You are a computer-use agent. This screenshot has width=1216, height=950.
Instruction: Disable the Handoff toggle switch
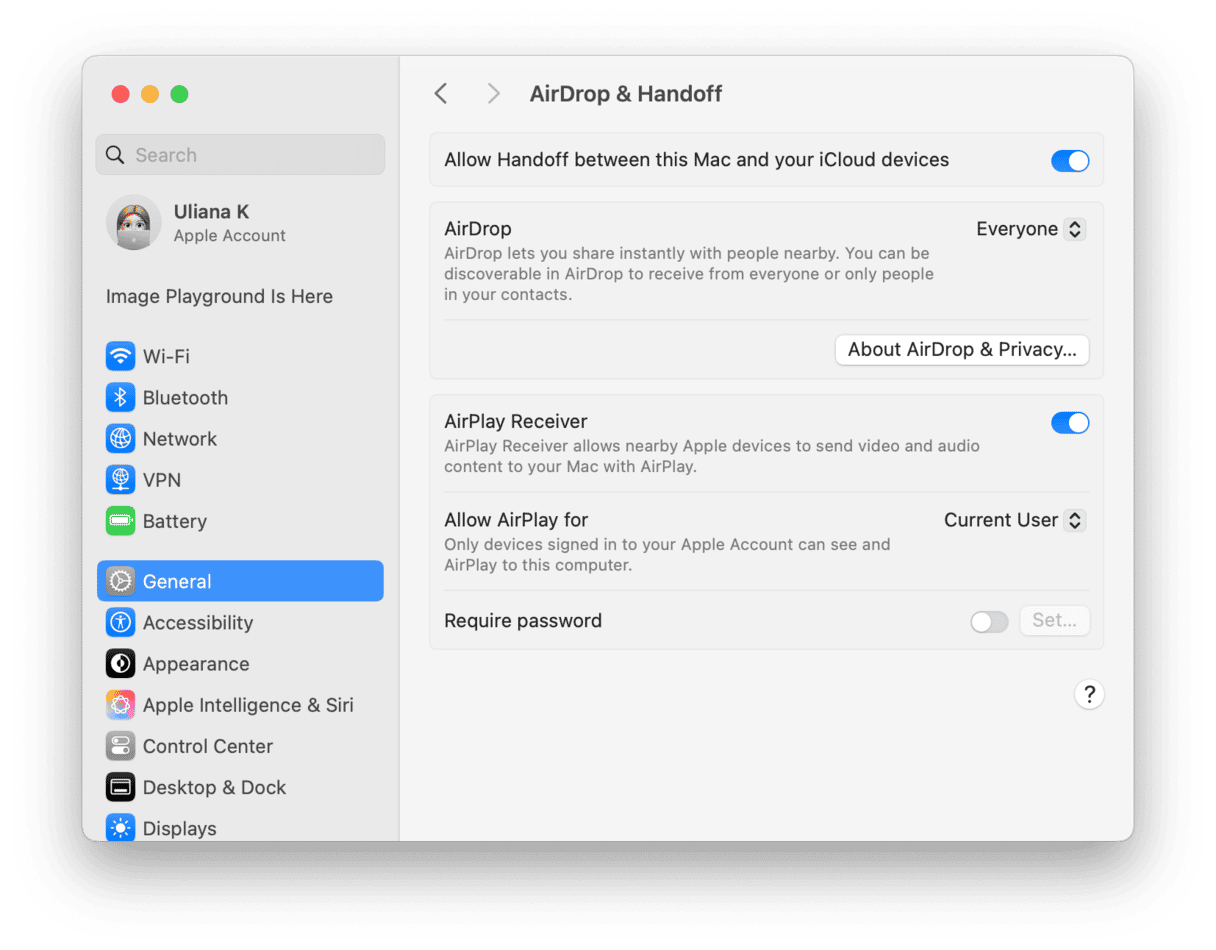pyautogui.click(x=1070, y=161)
